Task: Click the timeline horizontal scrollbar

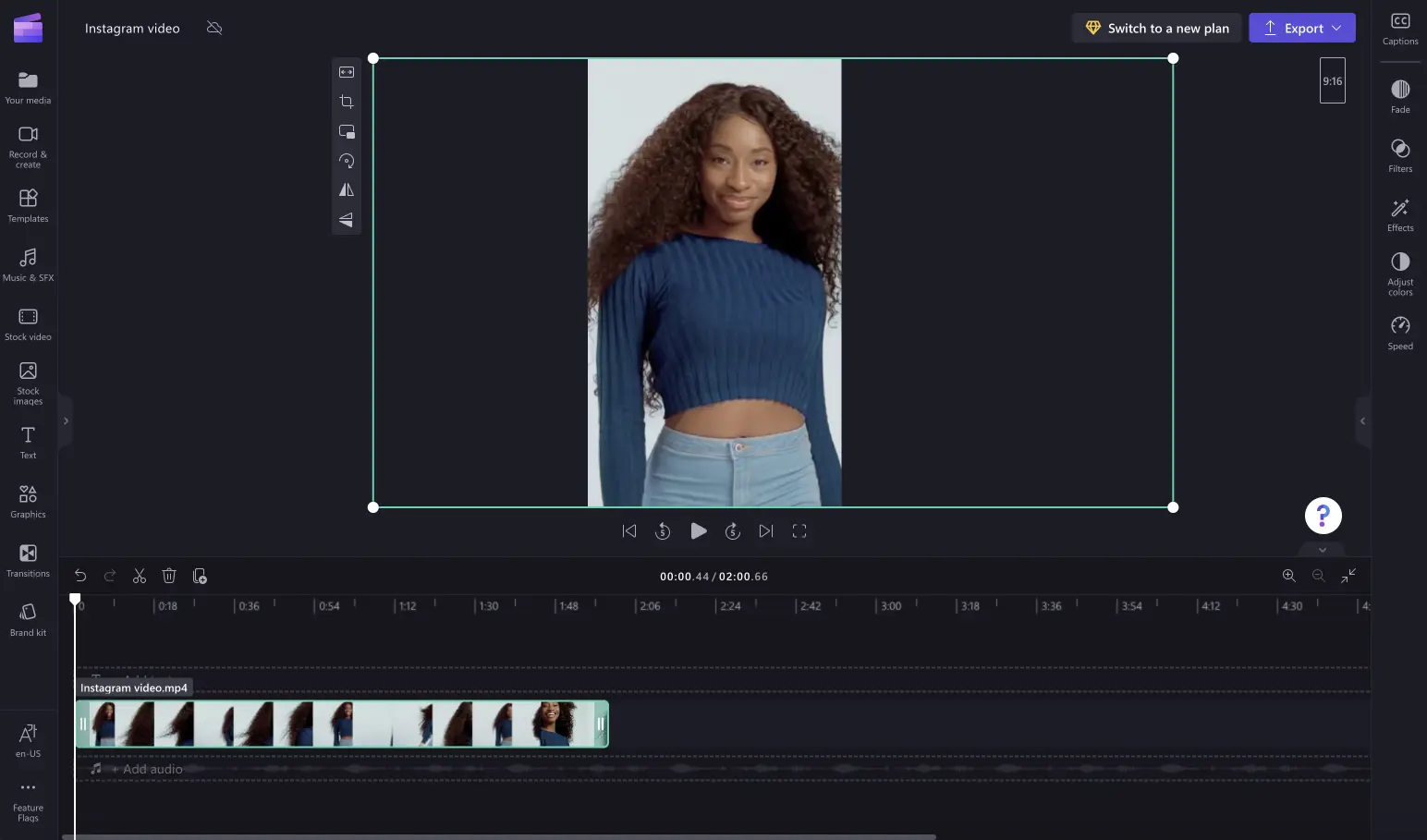Action: pyautogui.click(x=499, y=836)
